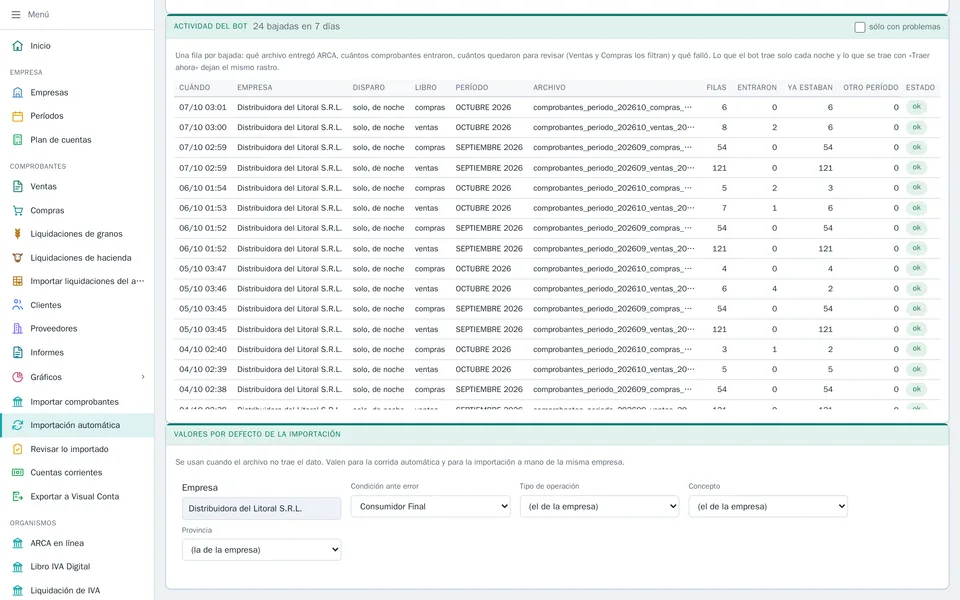Click the ESTADO column header
The width and height of the screenshot is (960, 600).
920,88
